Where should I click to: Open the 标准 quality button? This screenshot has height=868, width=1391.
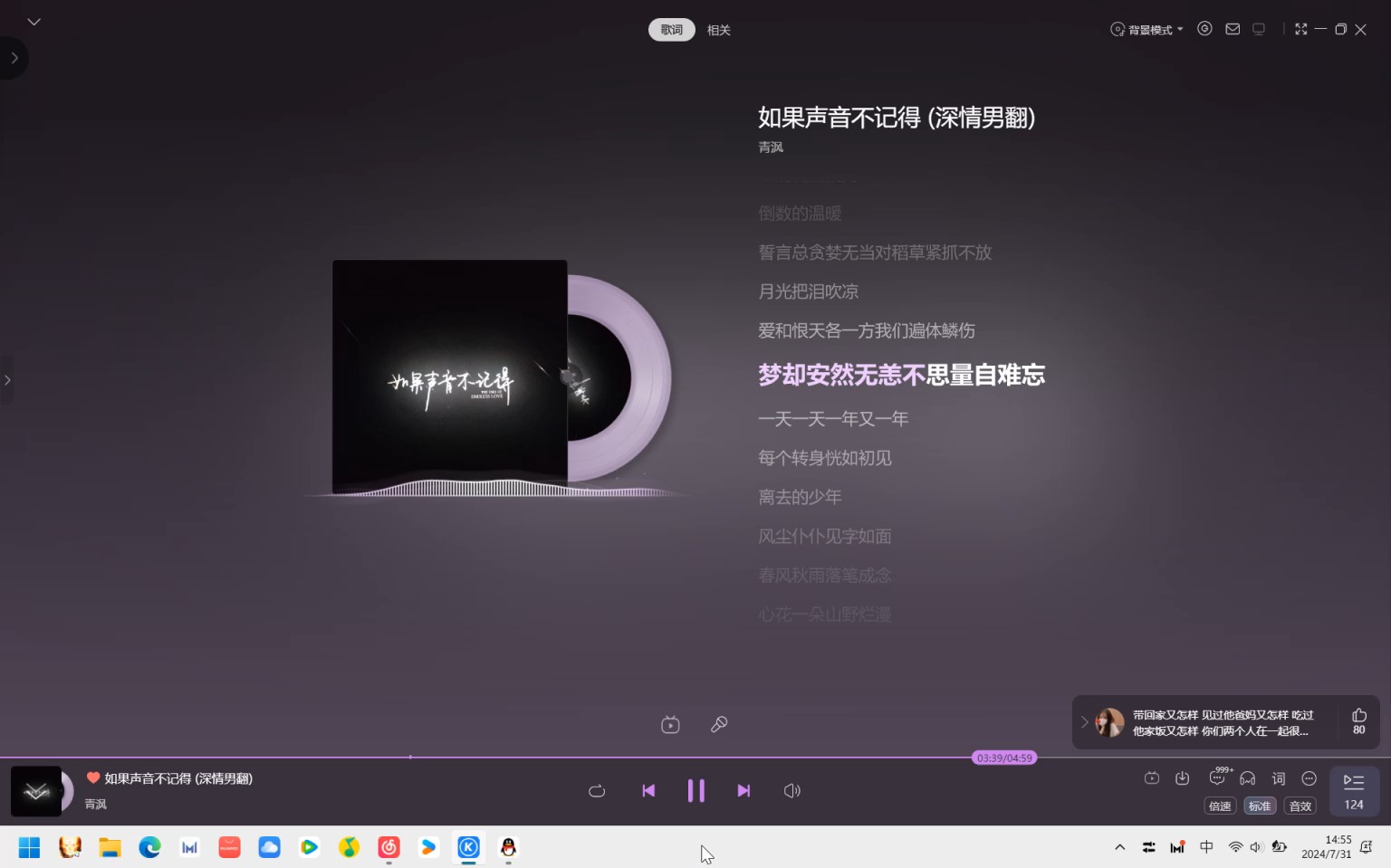(1260, 806)
